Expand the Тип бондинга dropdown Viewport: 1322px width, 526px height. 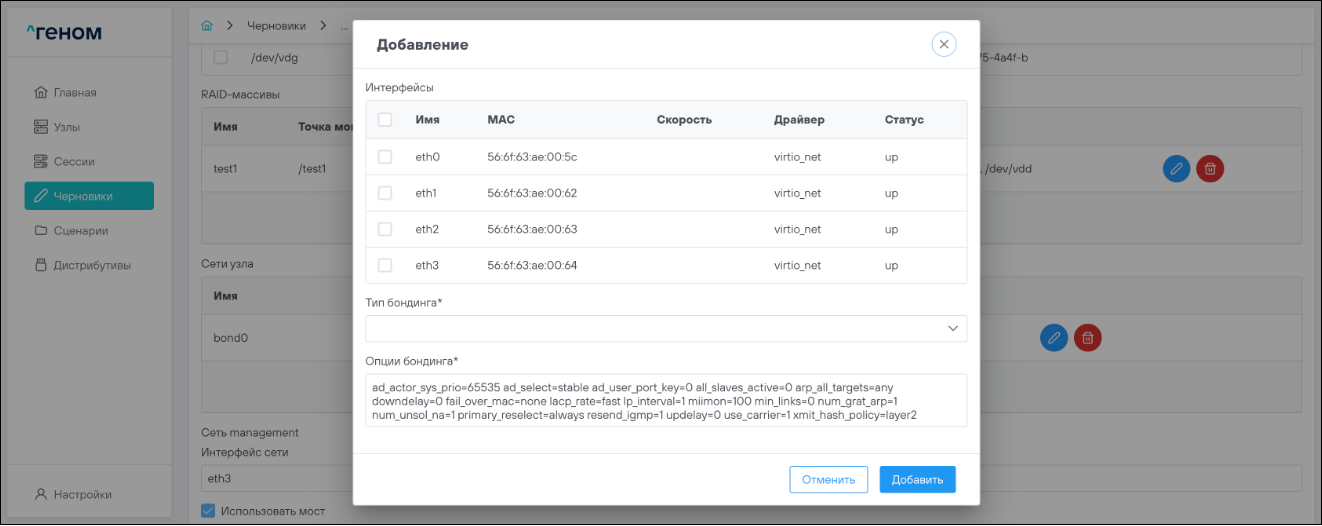[x=666, y=328]
